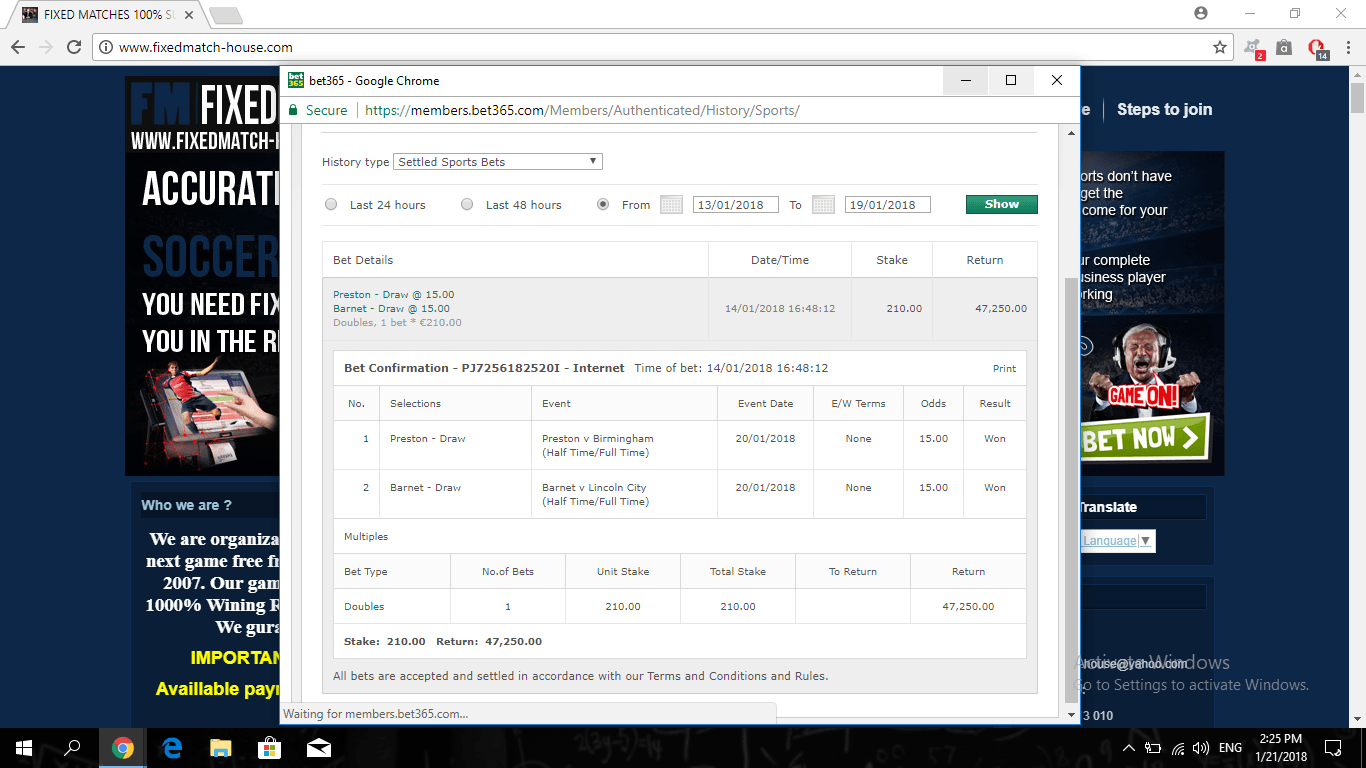This screenshot has width=1366, height=768.
Task: Click the extension icon with red badge 2
Action: click(1253, 47)
